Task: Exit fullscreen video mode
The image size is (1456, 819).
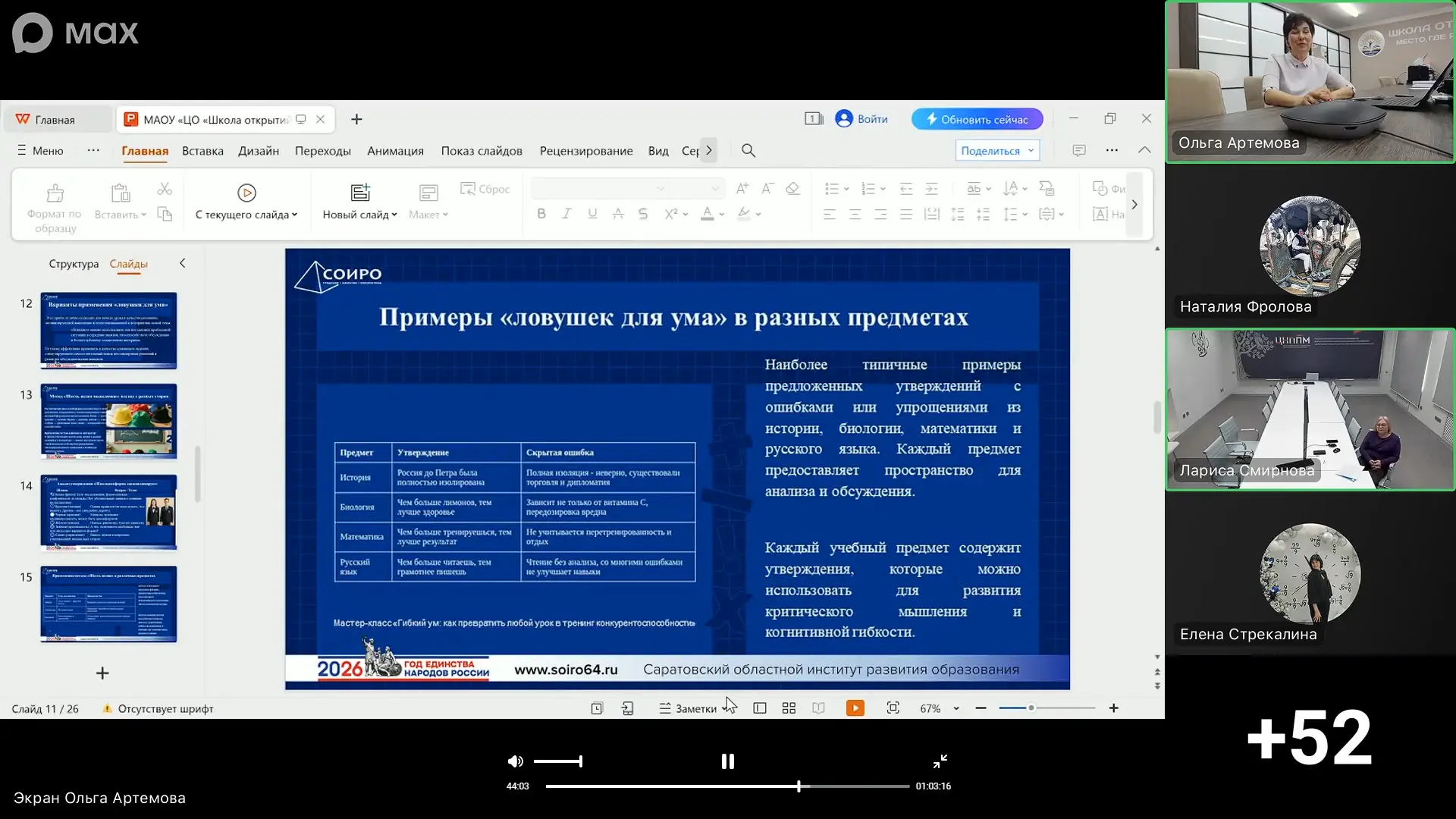Action: 940,761
